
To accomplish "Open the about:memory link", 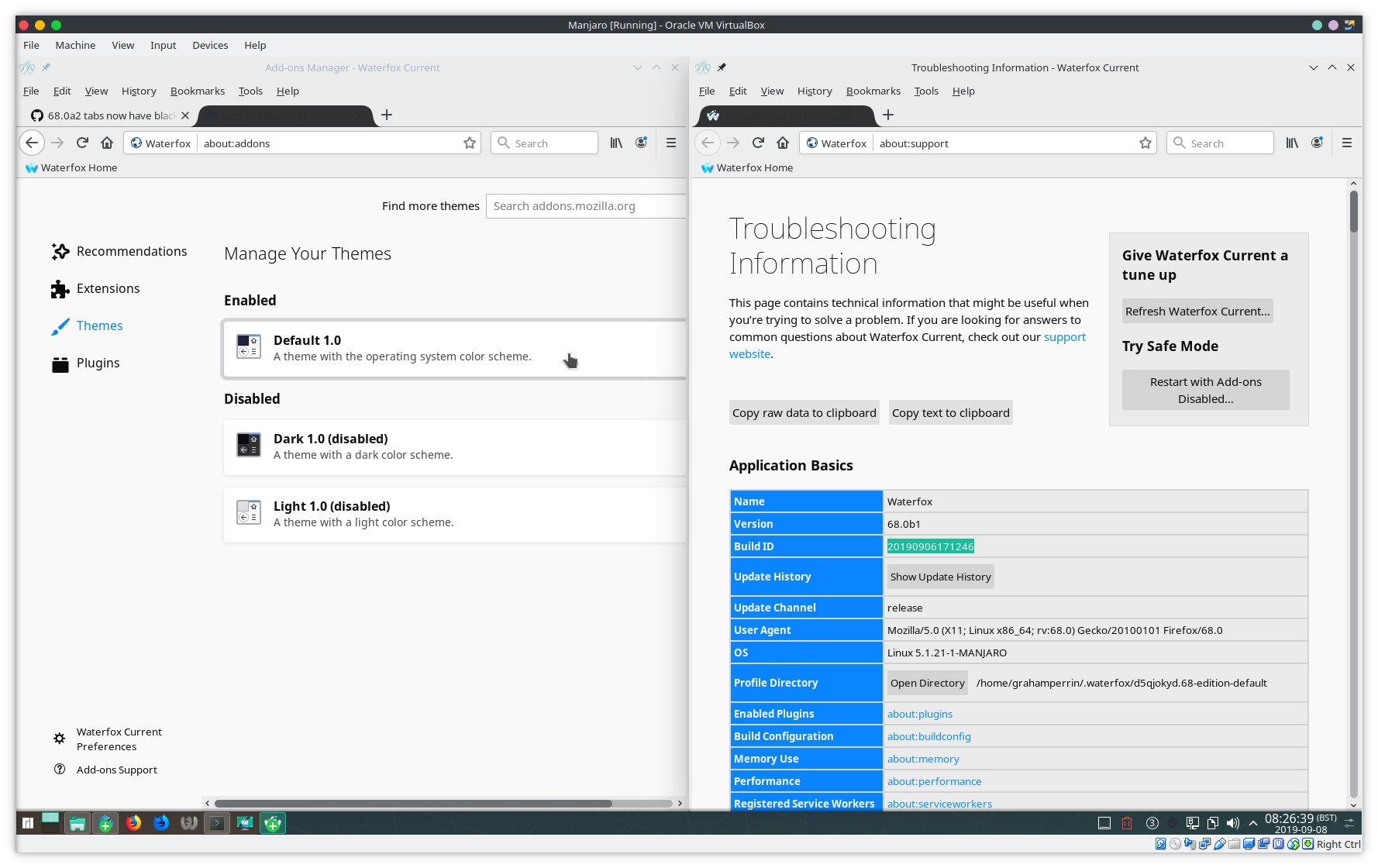I will [x=923, y=759].
